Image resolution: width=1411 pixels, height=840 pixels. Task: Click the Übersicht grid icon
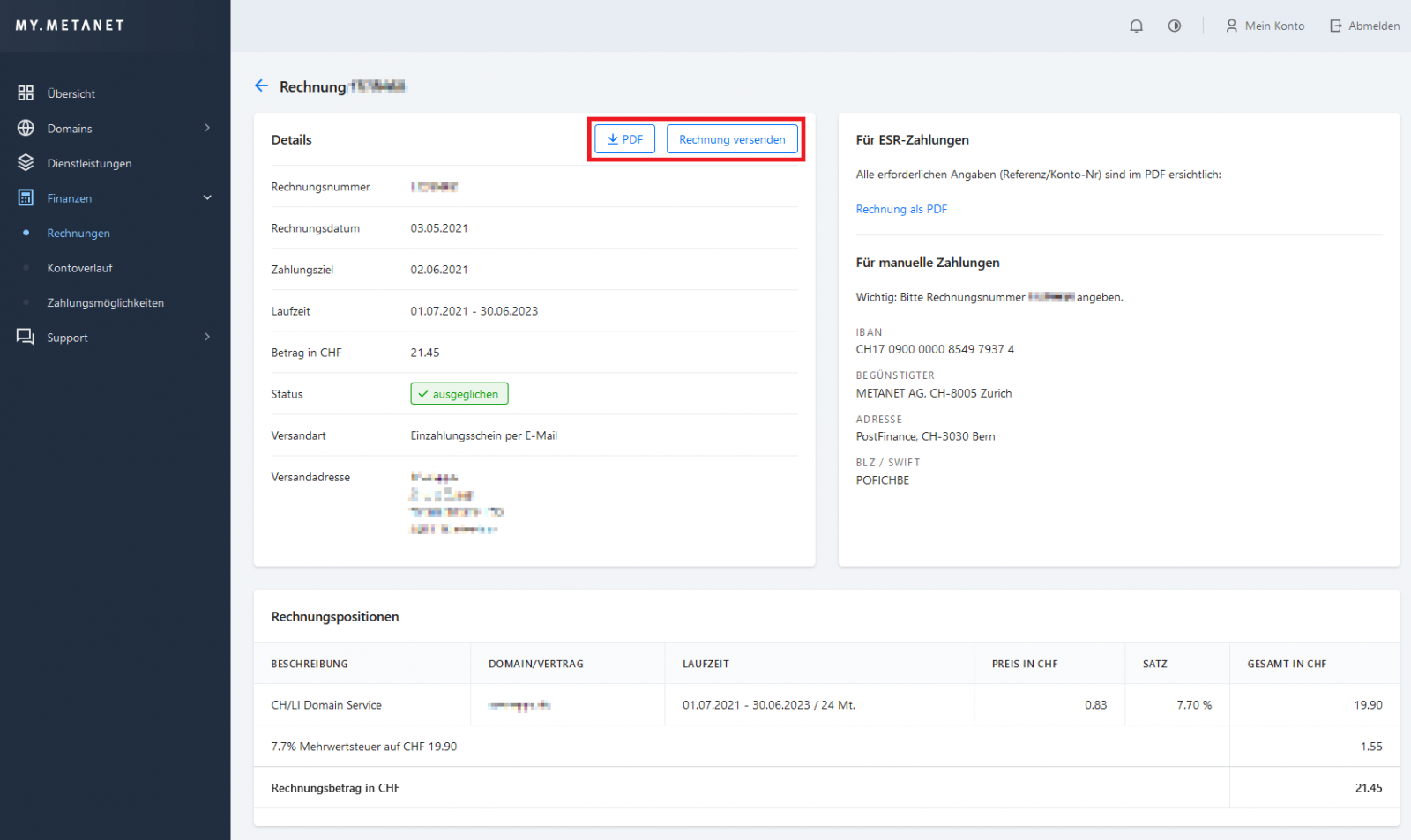(26, 93)
